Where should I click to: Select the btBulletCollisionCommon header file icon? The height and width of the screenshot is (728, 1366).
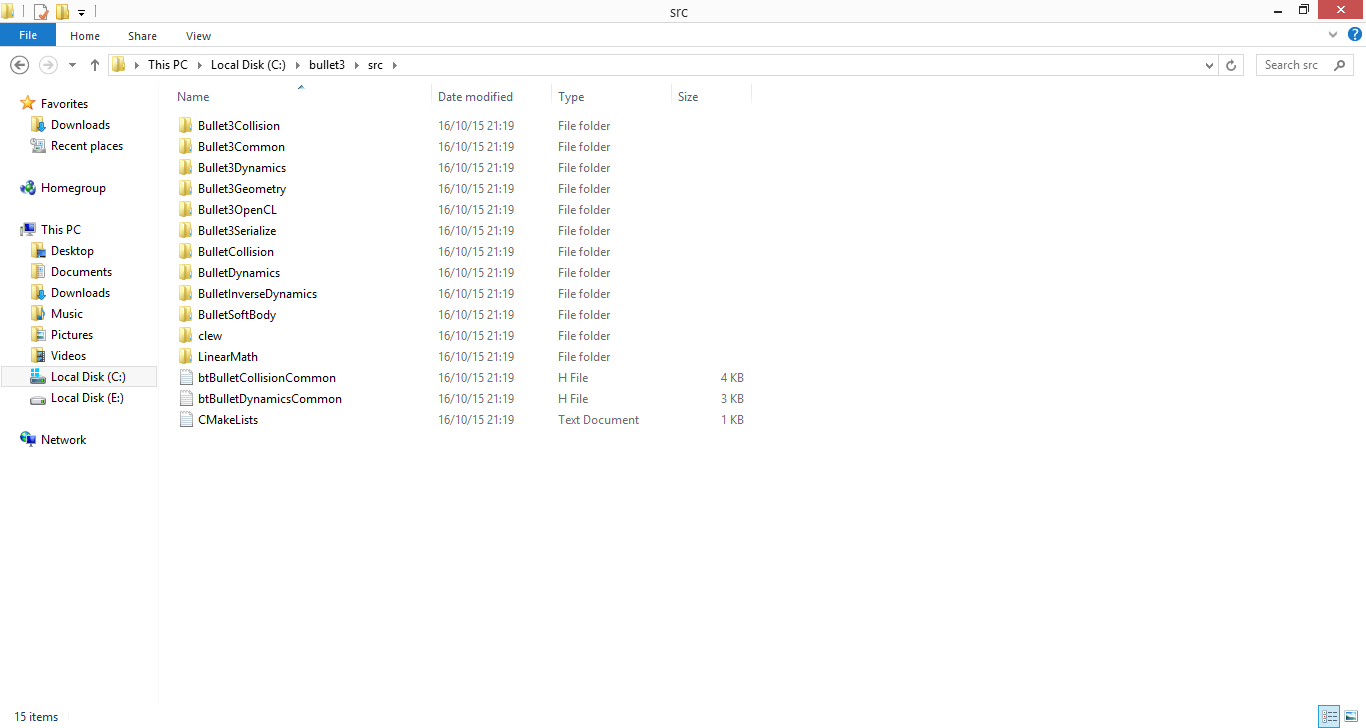(x=185, y=378)
